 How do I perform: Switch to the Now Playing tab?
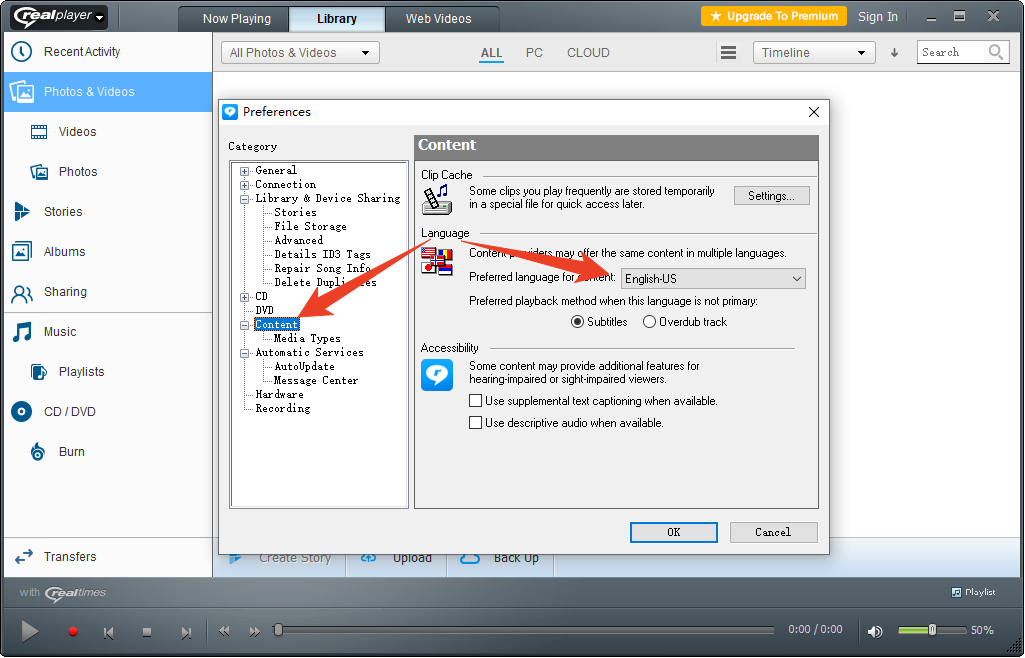(235, 19)
